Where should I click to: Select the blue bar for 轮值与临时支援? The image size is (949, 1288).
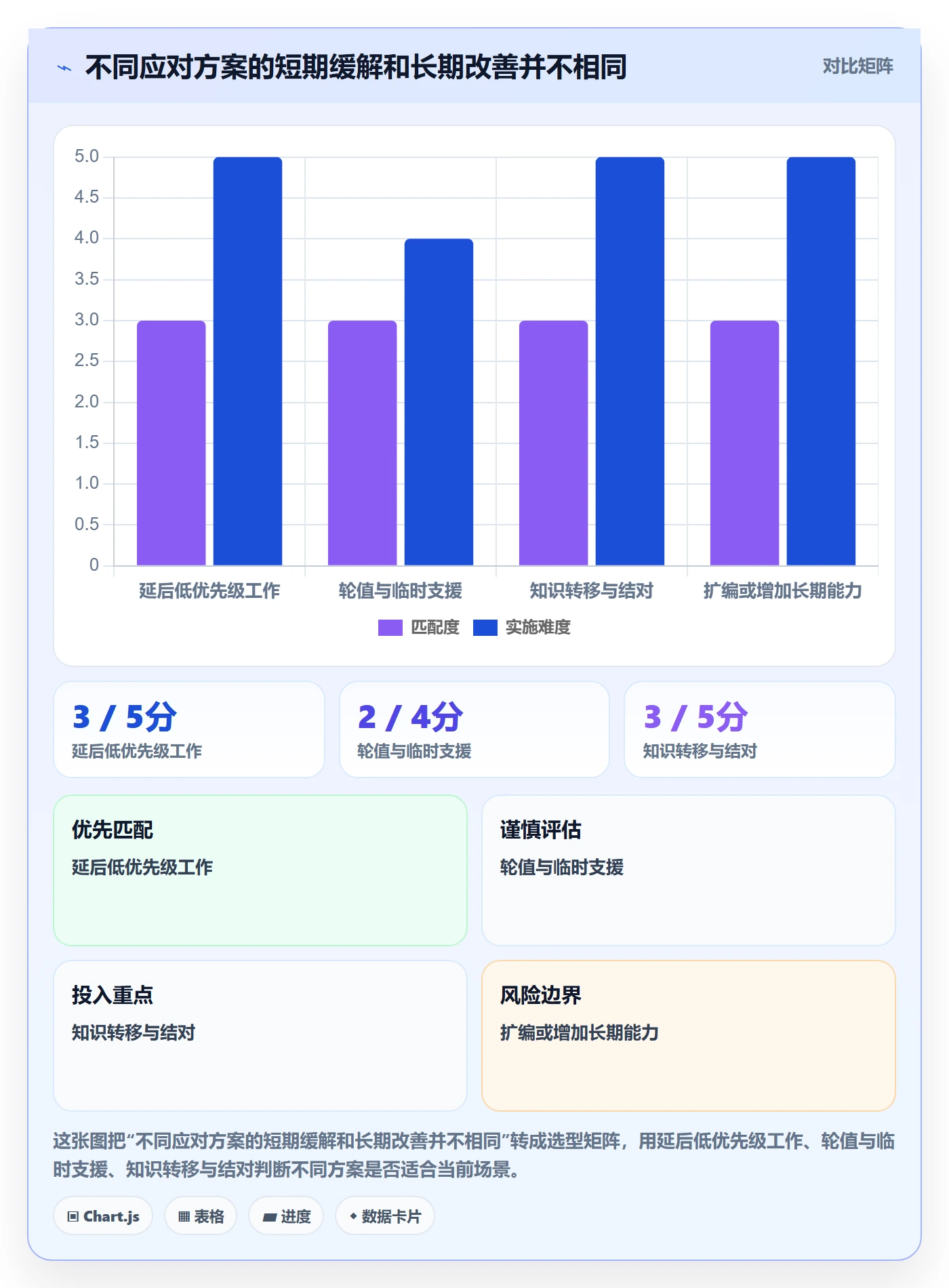439,402
